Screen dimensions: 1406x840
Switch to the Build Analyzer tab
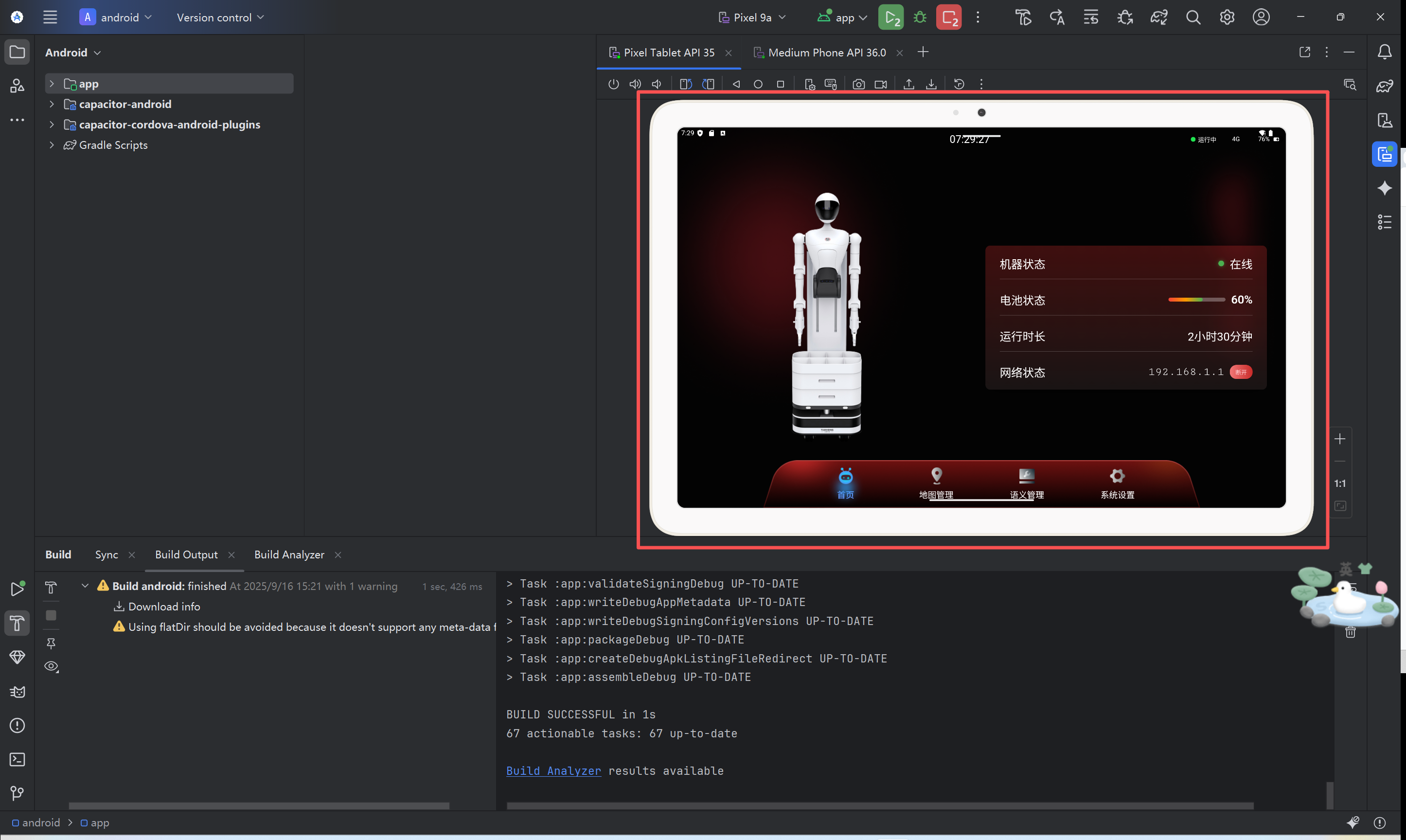point(289,554)
